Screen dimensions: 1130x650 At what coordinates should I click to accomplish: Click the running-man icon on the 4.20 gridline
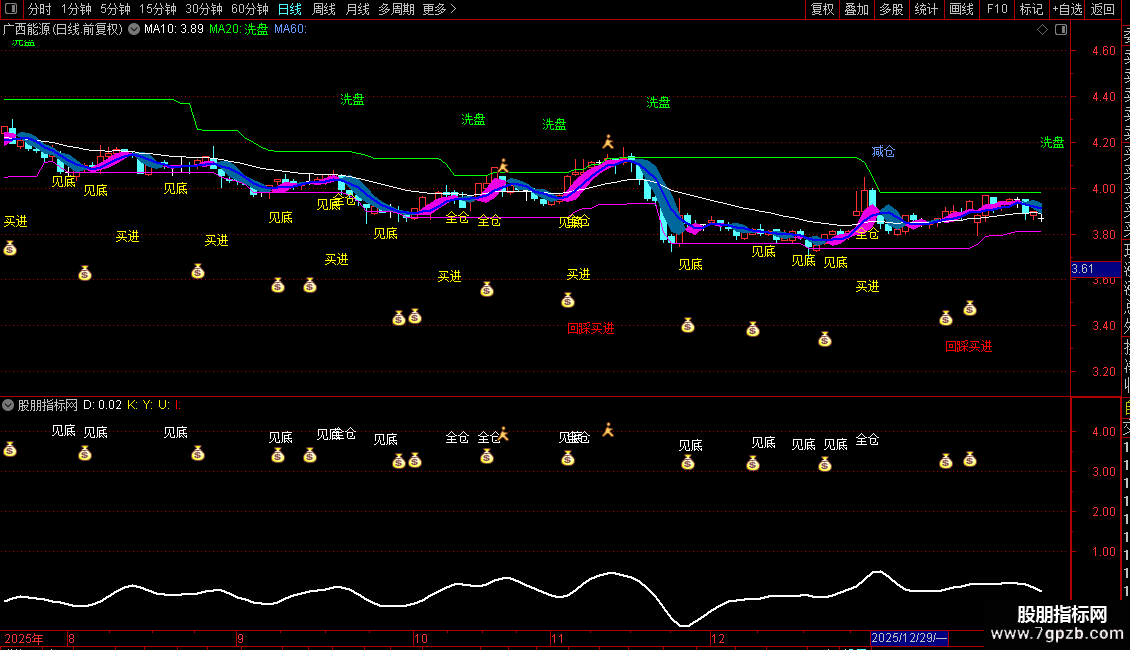point(608,142)
